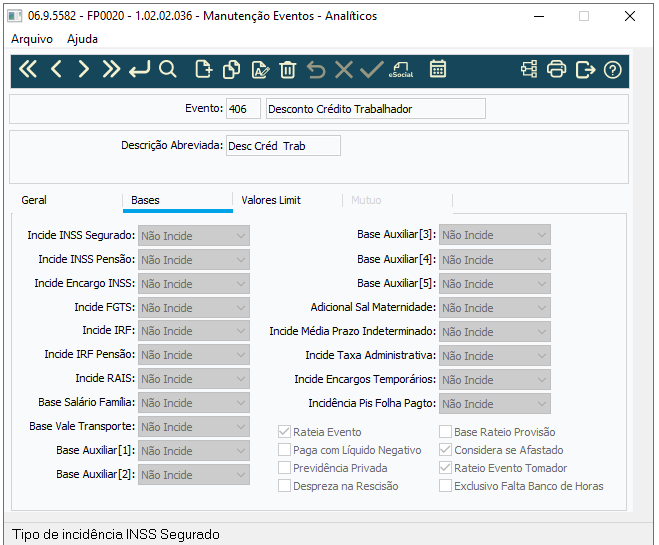Open the Incide Média Prazo Indeterminado dropdown
Screen dimensions: 659x545
tap(495, 332)
